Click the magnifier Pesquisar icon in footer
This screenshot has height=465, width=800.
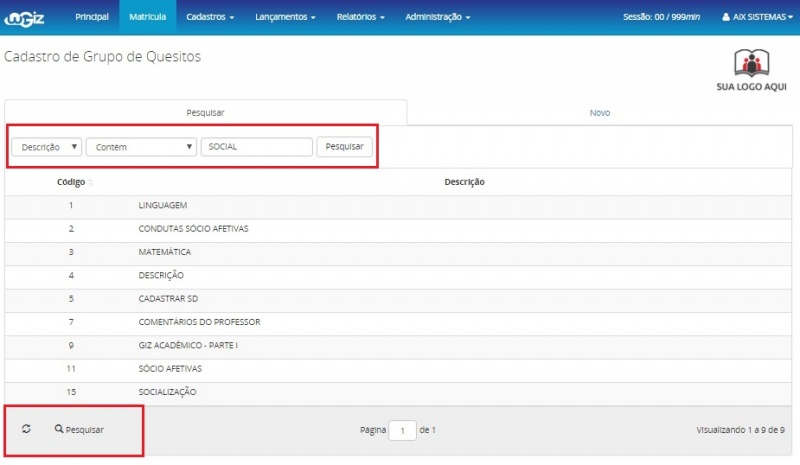pos(60,429)
